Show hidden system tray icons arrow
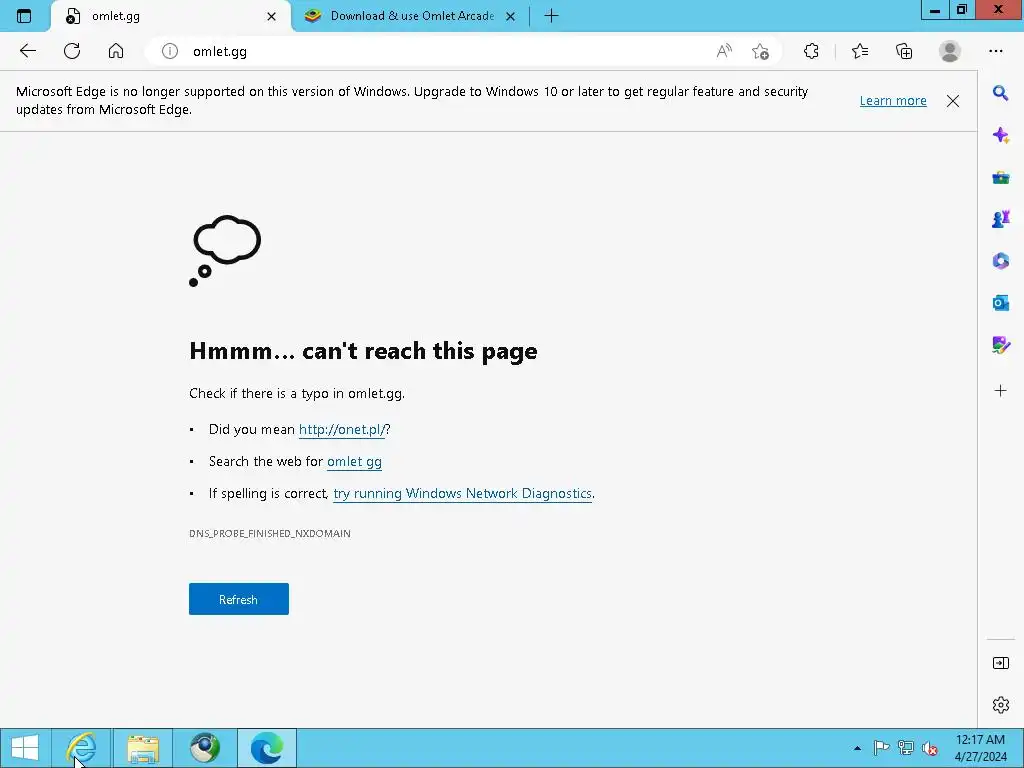Viewport: 1024px width, 768px height. point(857,748)
